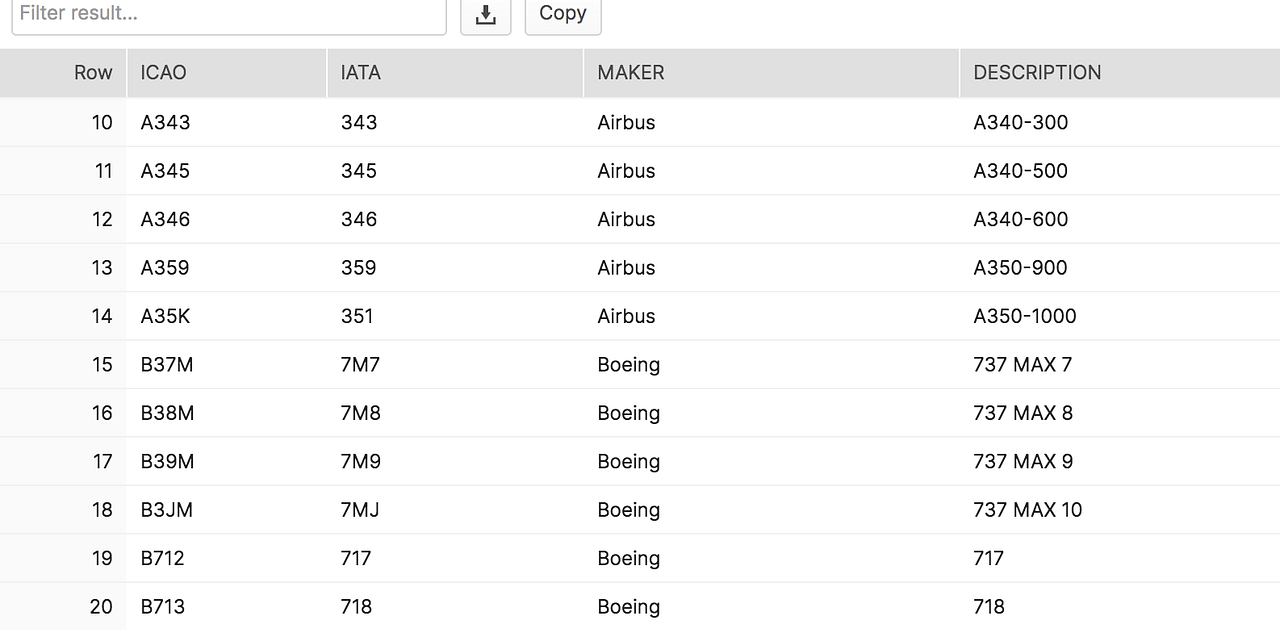This screenshot has height=630, width=1280.
Task: Click the 345 IATA cell
Action: [358, 171]
